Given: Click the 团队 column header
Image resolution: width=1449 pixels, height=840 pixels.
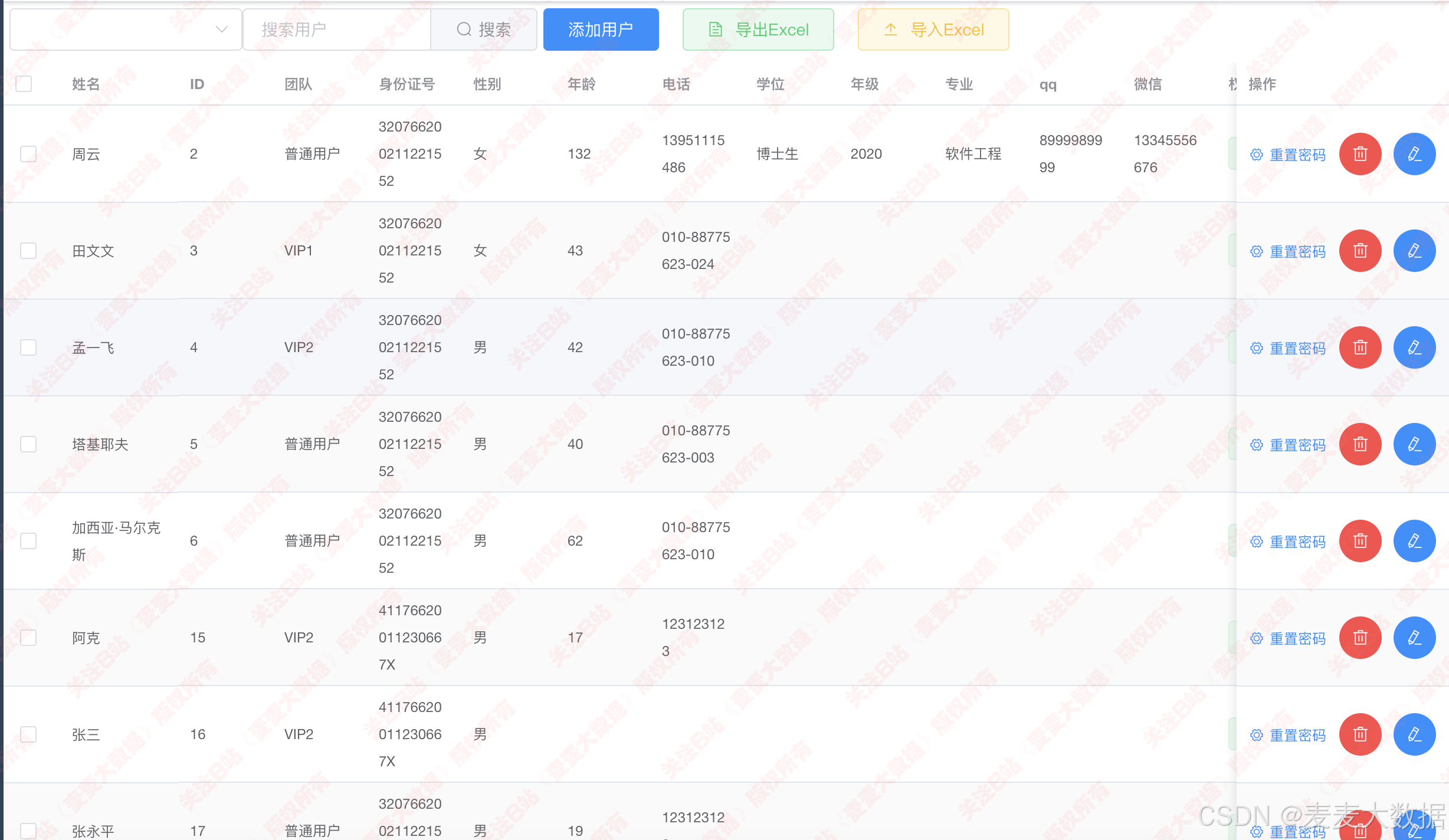Looking at the screenshot, I should (x=299, y=84).
